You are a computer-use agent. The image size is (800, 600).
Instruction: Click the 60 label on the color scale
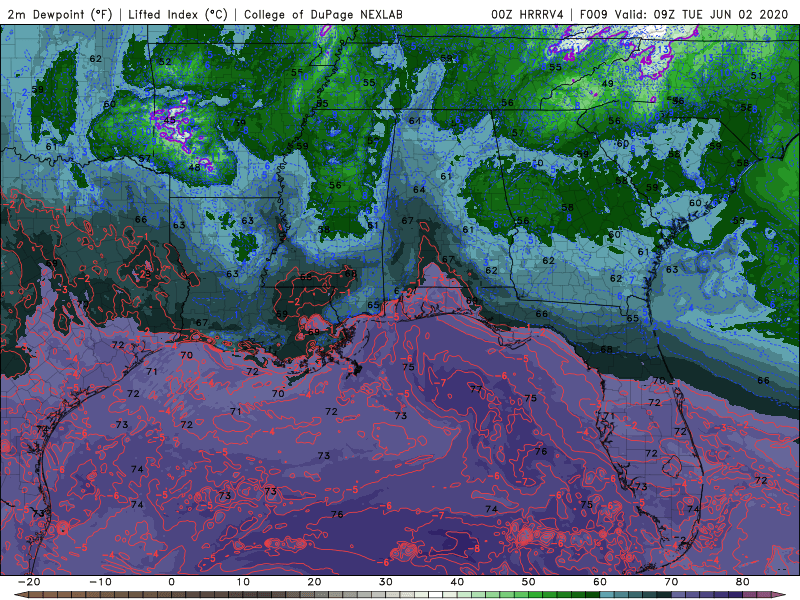[600, 582]
